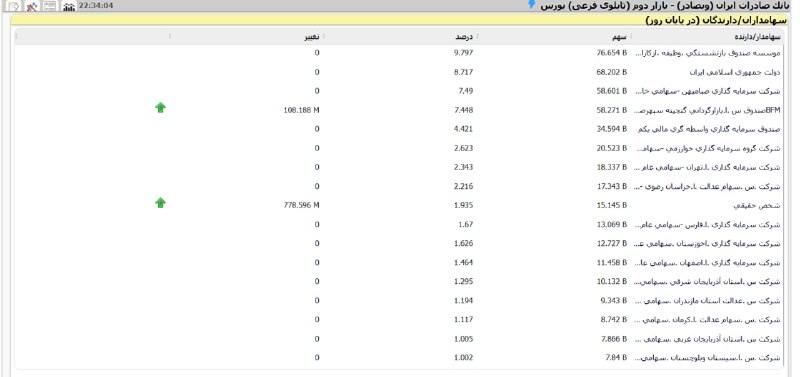Click share count 58.271 B
Screen dimensions: 800x377
612,110
